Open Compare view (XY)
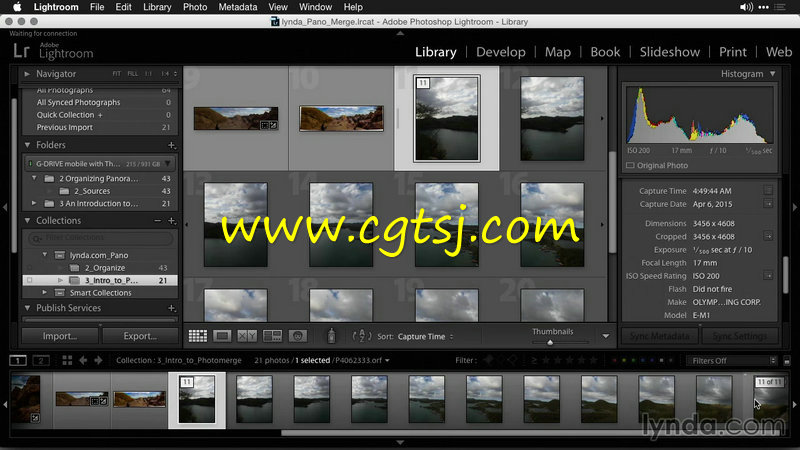800x450 pixels. pos(247,336)
